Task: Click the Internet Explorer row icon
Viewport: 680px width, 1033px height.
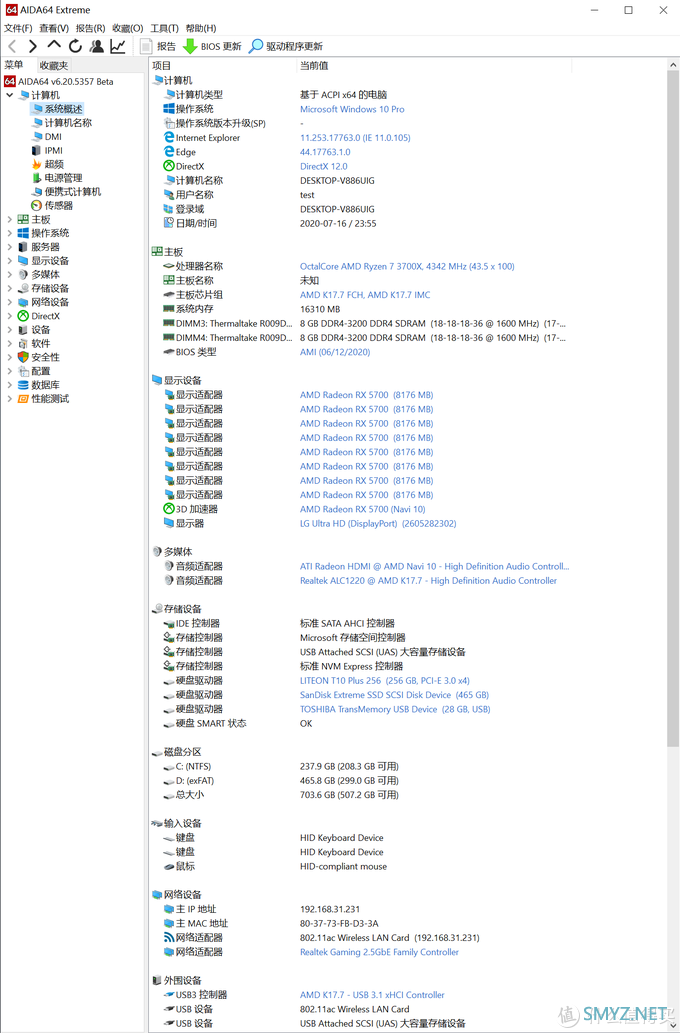Action: click(x=169, y=138)
